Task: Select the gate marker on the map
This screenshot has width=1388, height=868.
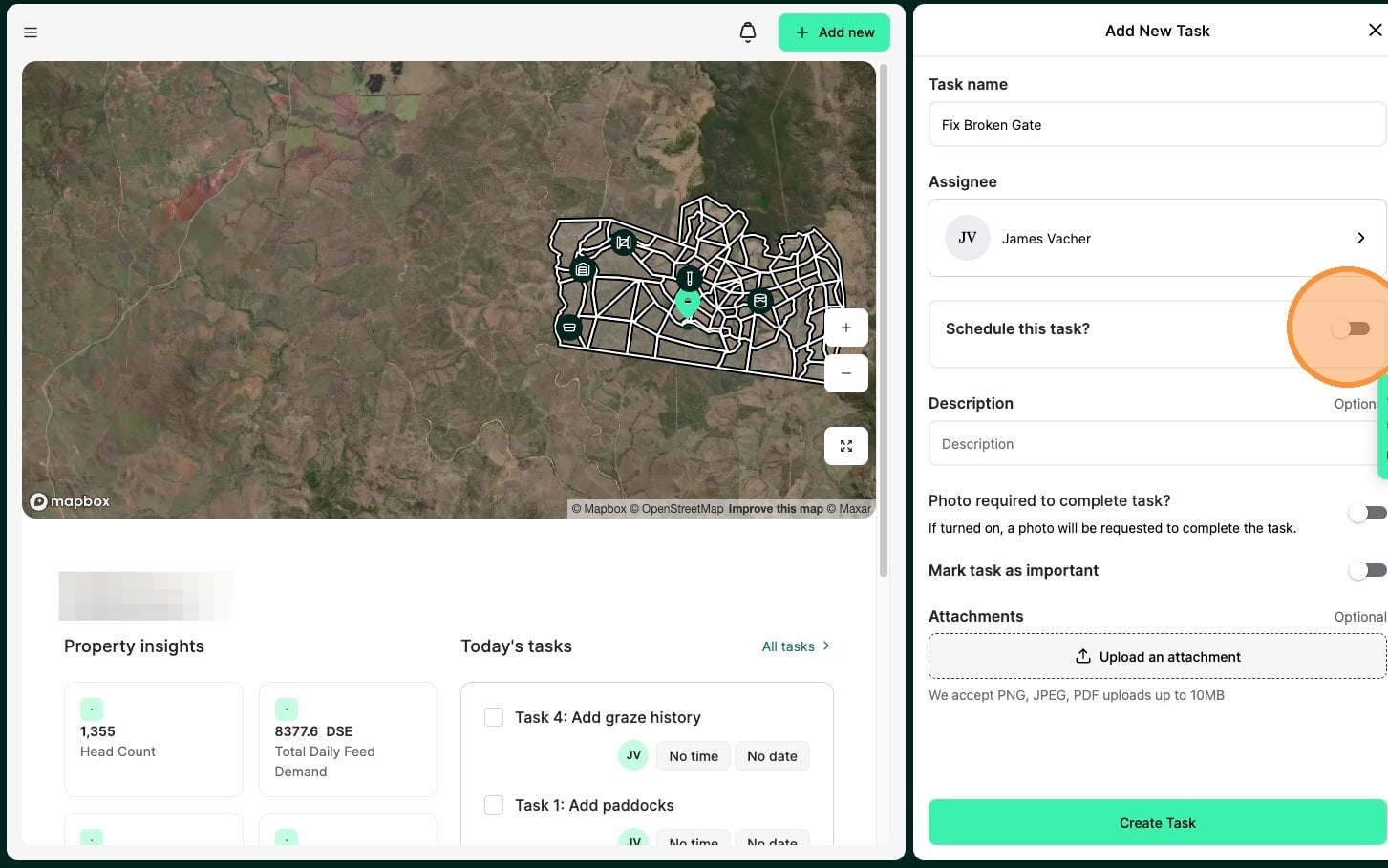Action: (x=624, y=243)
